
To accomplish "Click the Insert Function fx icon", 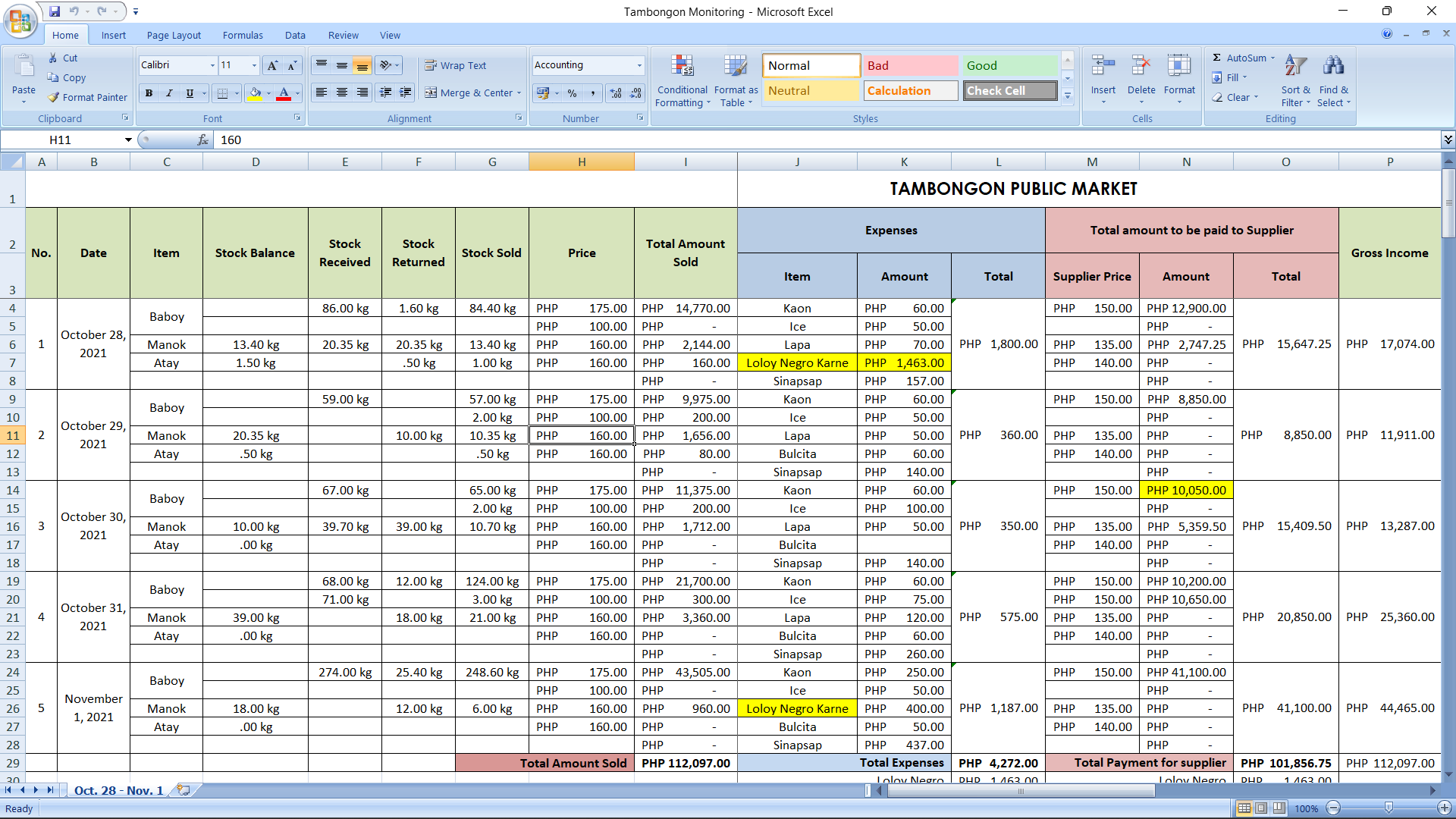I will [x=202, y=140].
